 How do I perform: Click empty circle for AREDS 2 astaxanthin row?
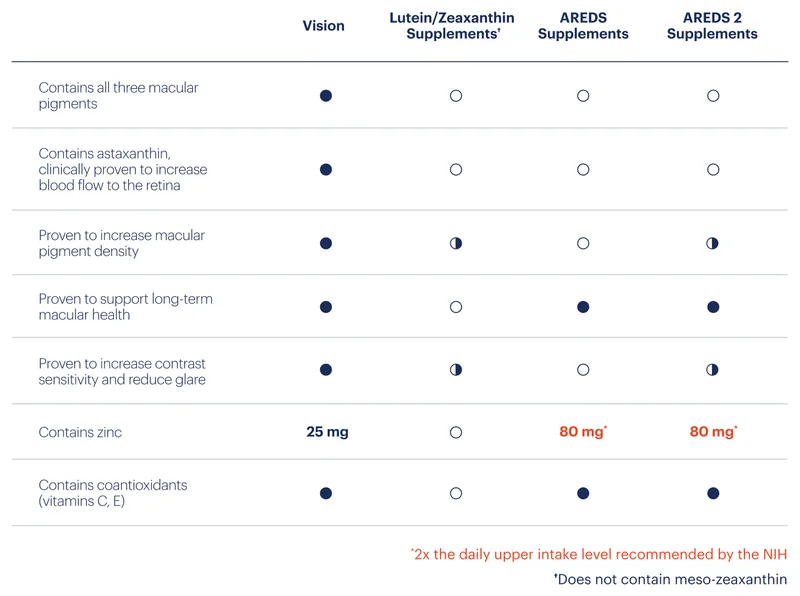713,169
